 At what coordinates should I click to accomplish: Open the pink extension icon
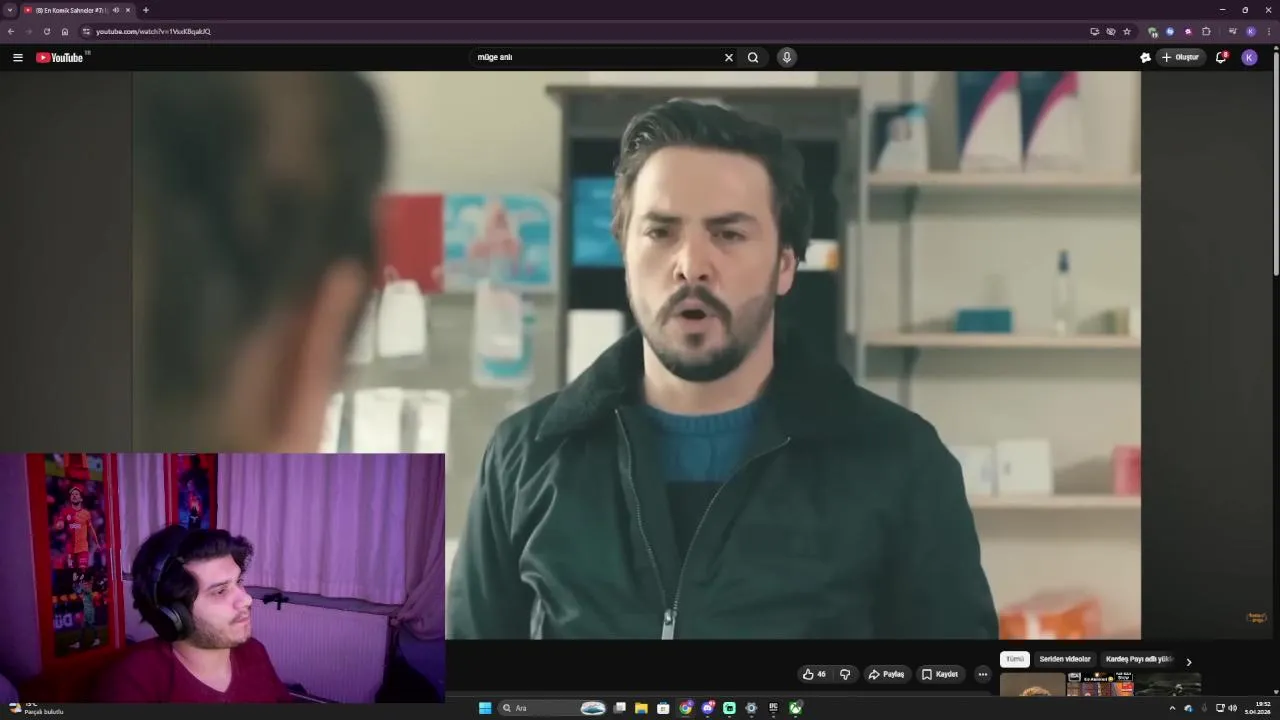[x=1188, y=32]
